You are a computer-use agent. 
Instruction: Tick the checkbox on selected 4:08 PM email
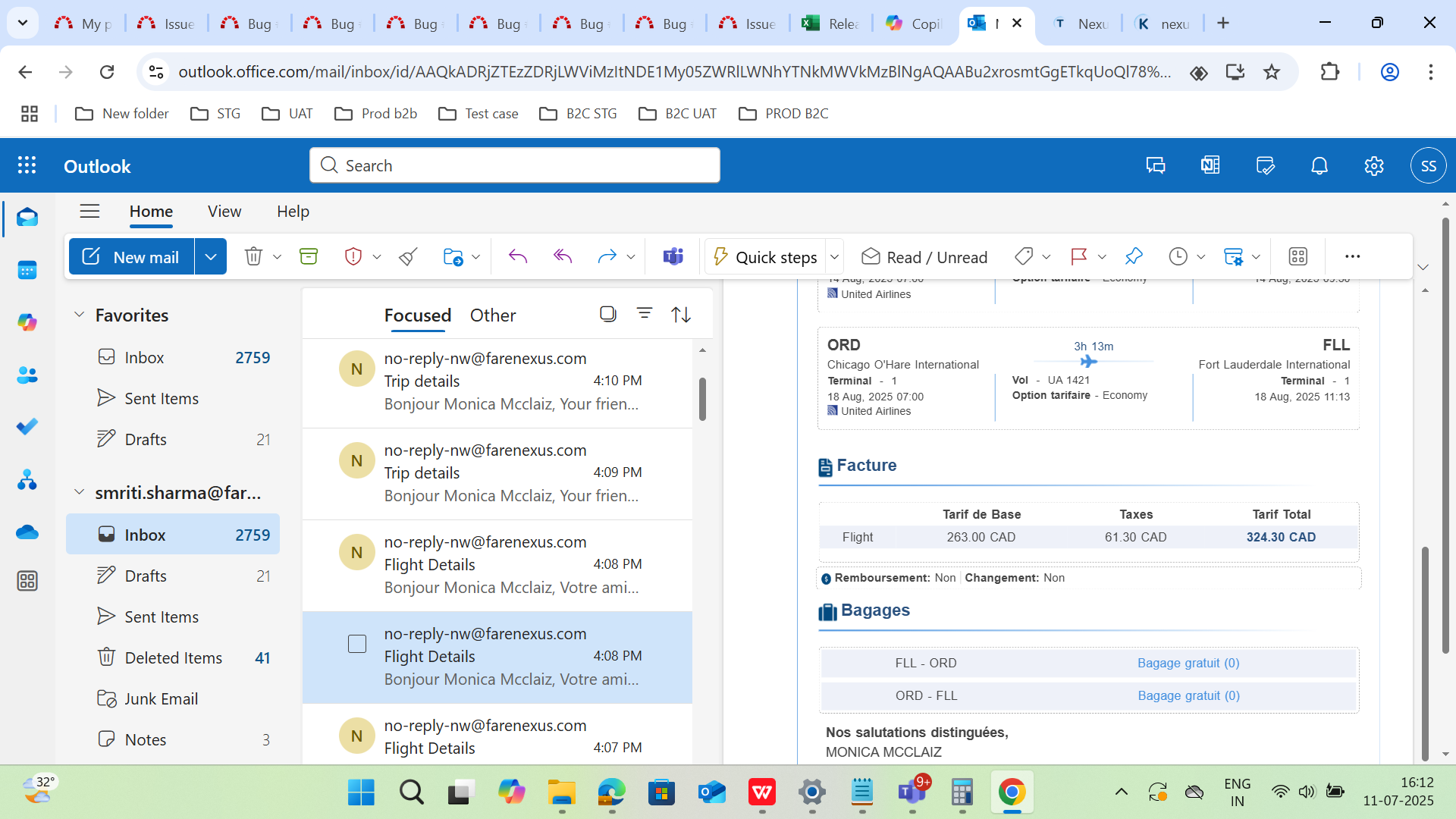(356, 644)
